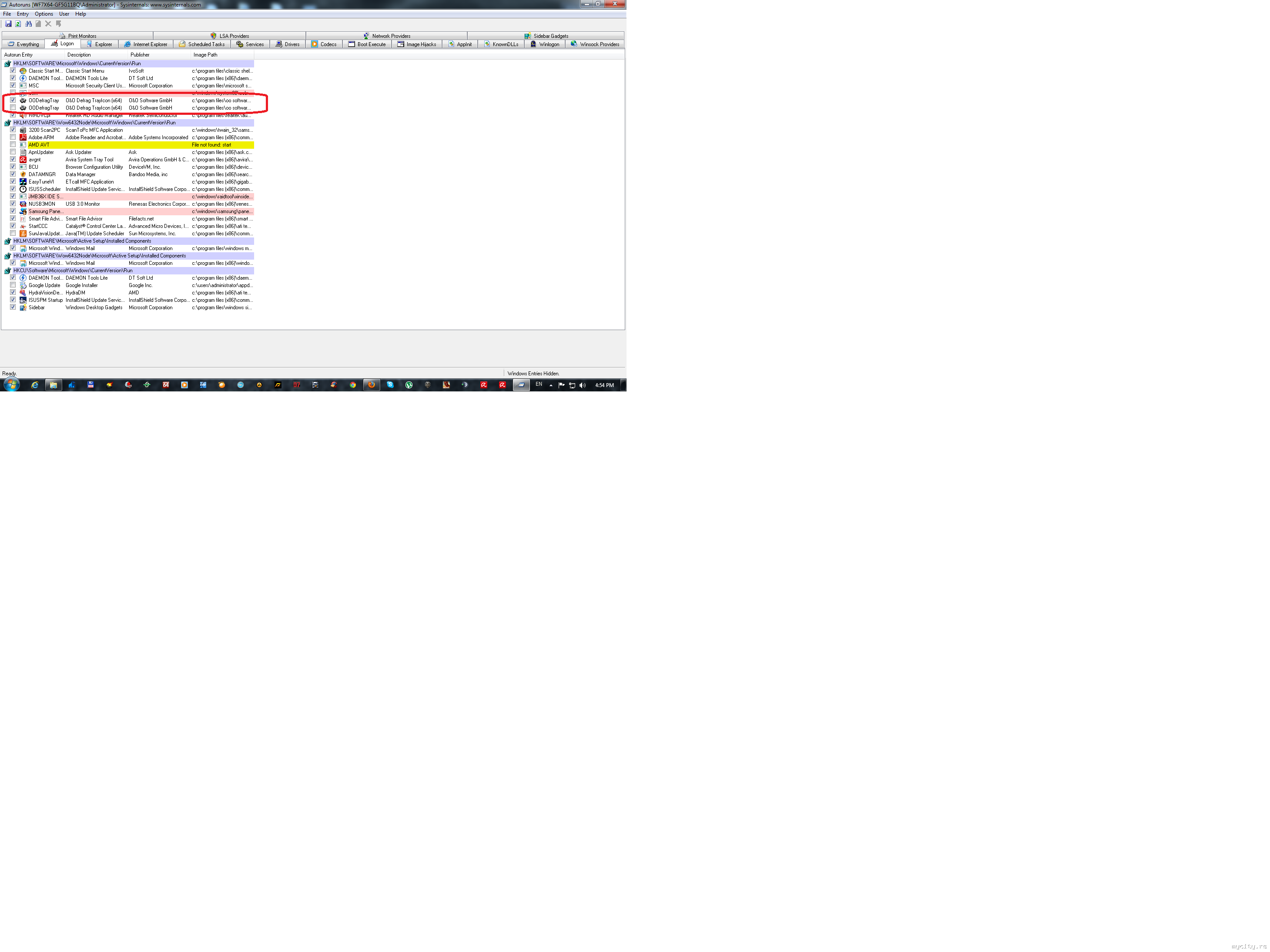
Task: Open Firefox from the taskbar
Action: pos(372,385)
